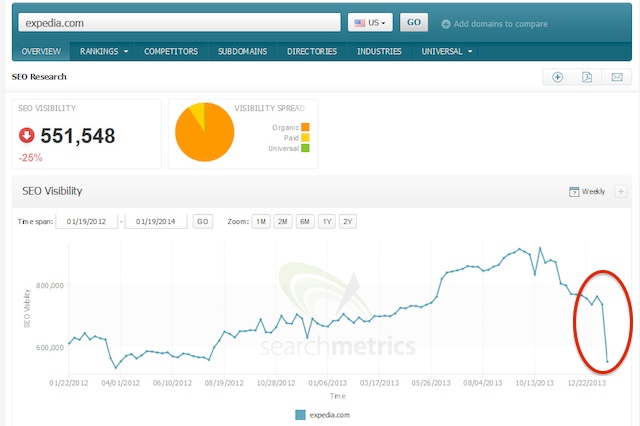Open the US country dropdown
This screenshot has width=640, height=426.
(x=370, y=22)
